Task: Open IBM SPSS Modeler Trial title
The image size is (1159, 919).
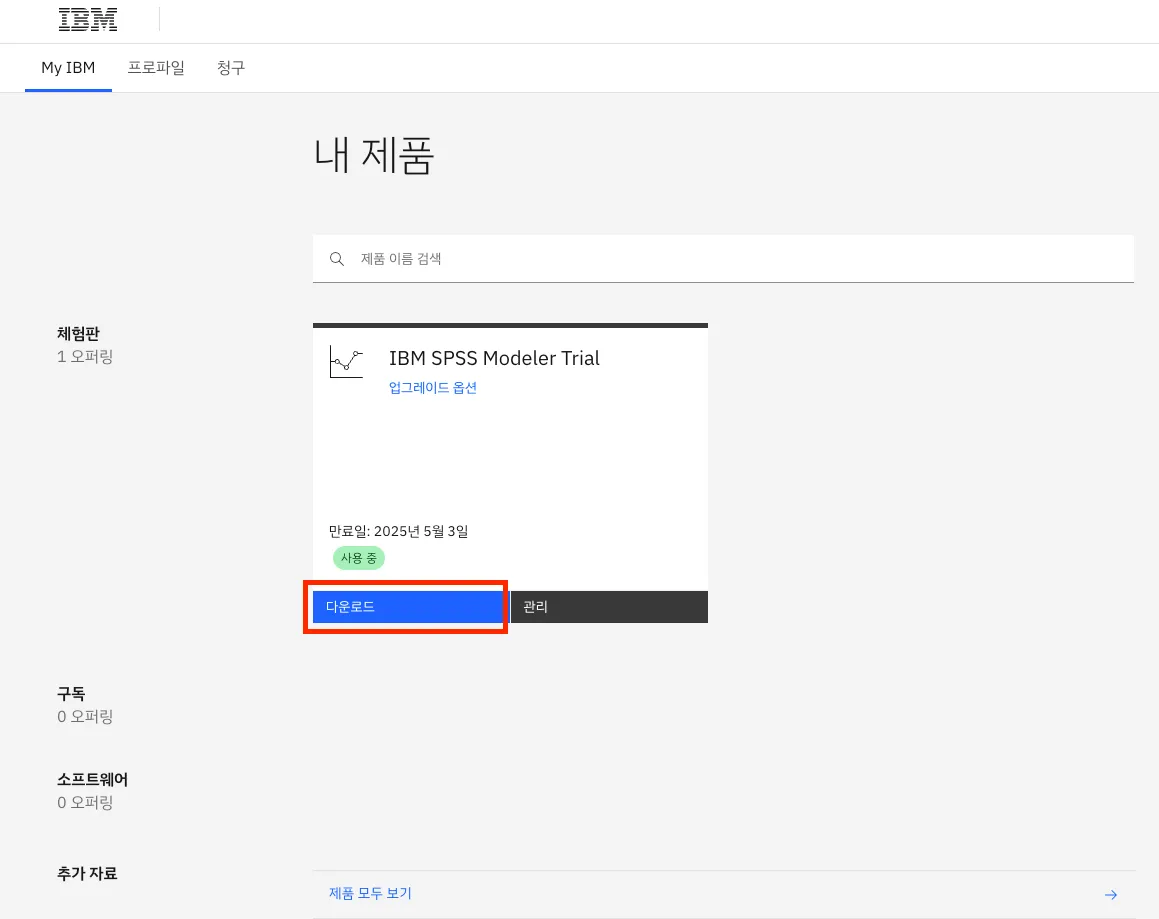Action: 494,359
